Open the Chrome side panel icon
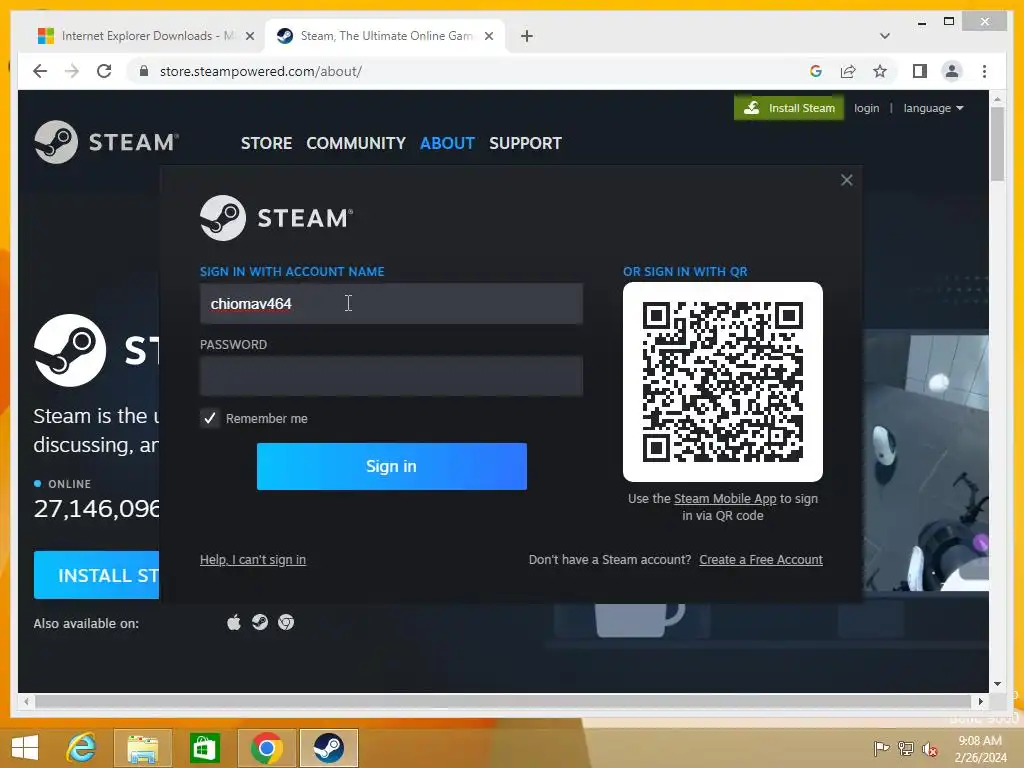Viewport: 1024px width, 768px height. [x=920, y=71]
